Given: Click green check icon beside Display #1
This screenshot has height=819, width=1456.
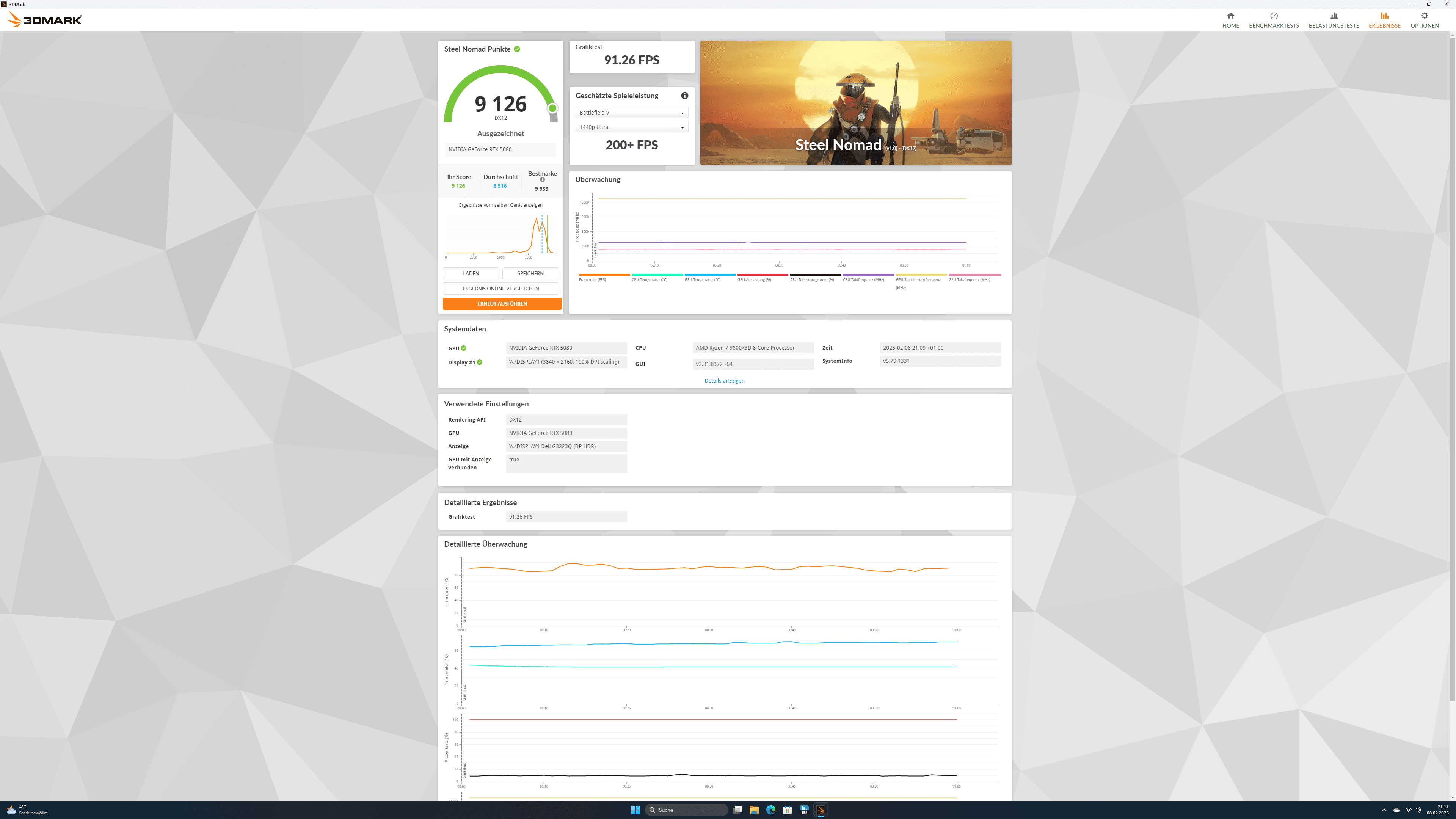Looking at the screenshot, I should [479, 362].
